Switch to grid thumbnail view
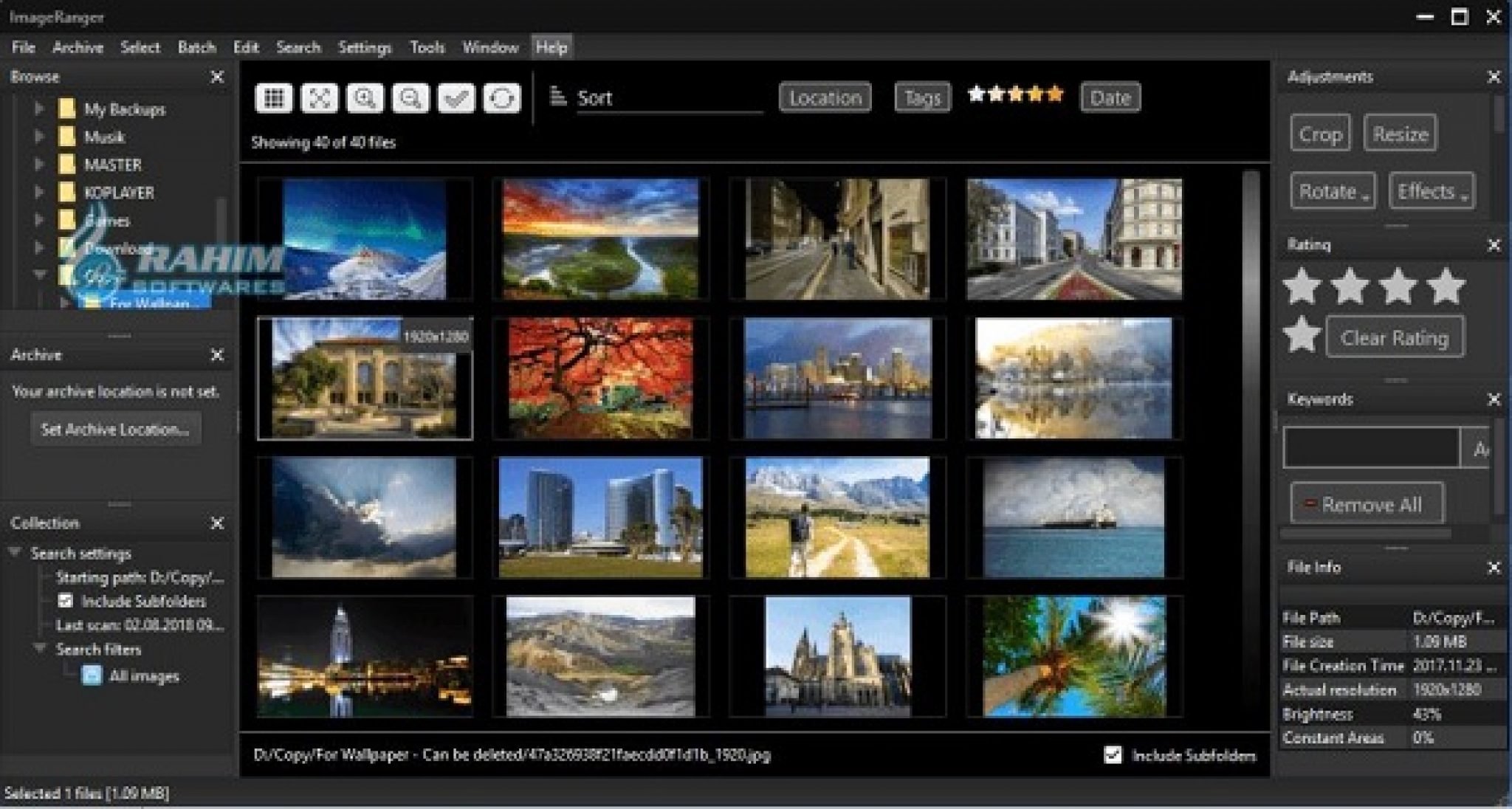The height and width of the screenshot is (809, 1512). point(274,98)
